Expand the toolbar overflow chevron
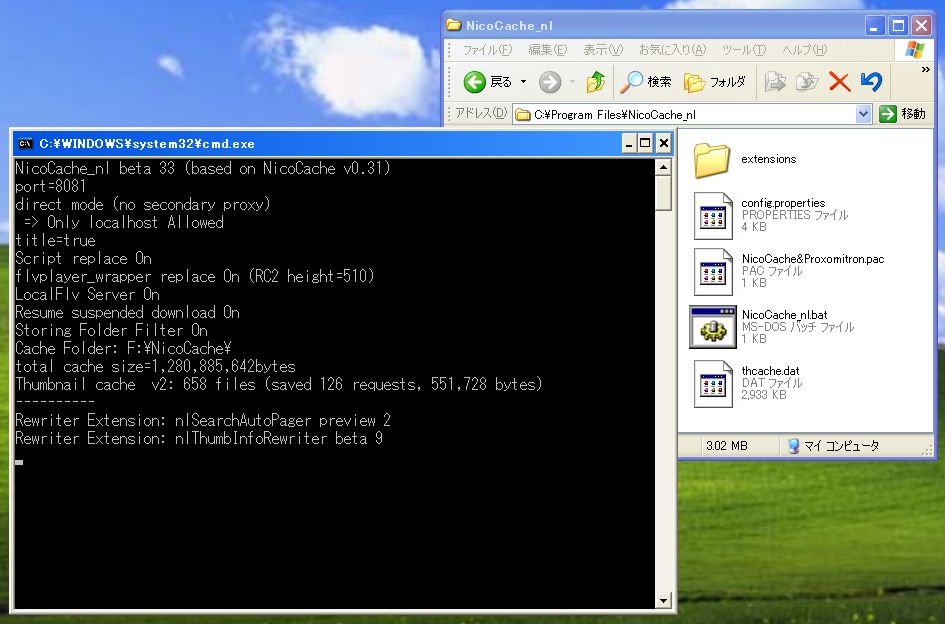Screen dimensions: 945x624 926,70
